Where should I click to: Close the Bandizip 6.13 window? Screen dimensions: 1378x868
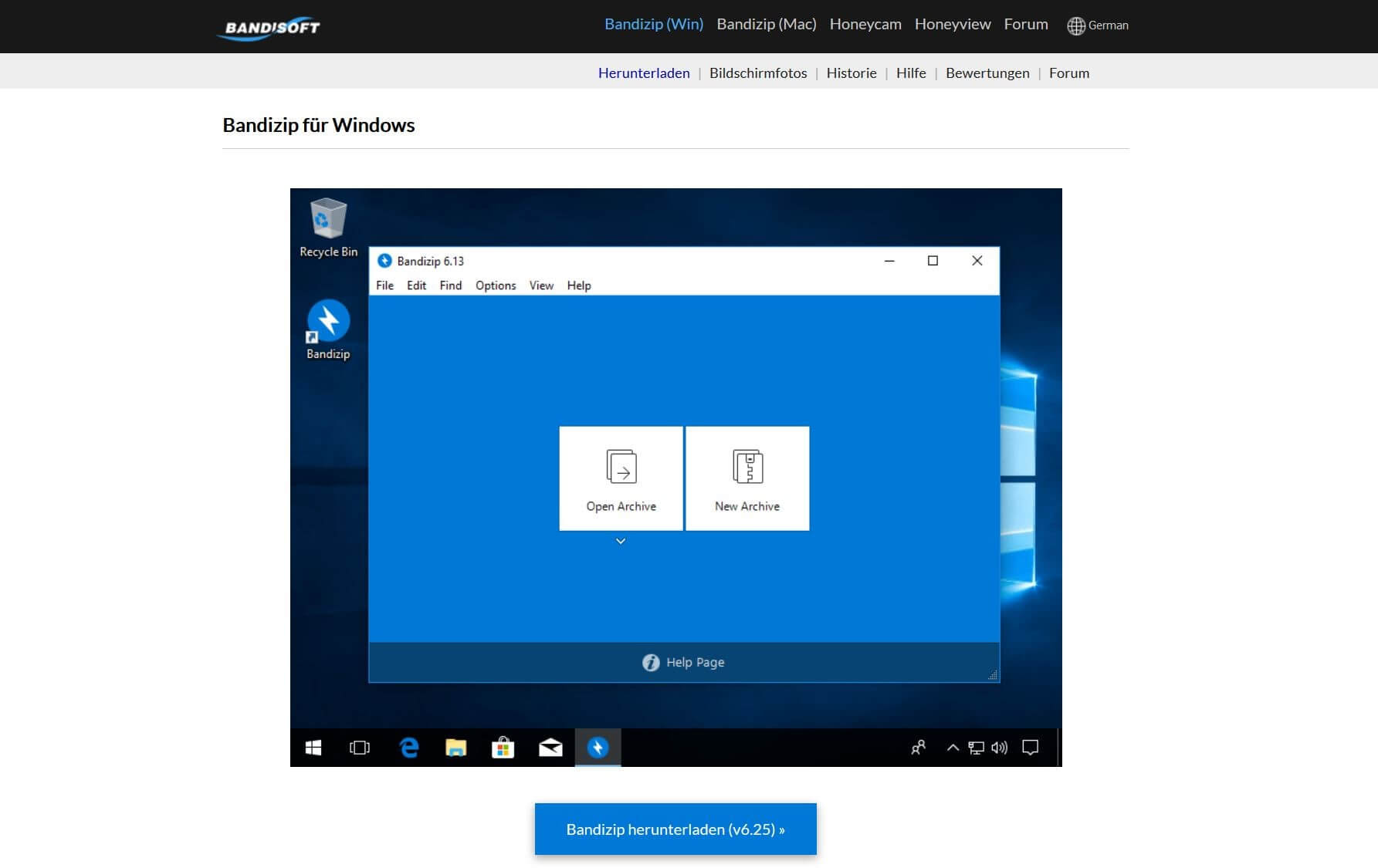977,261
